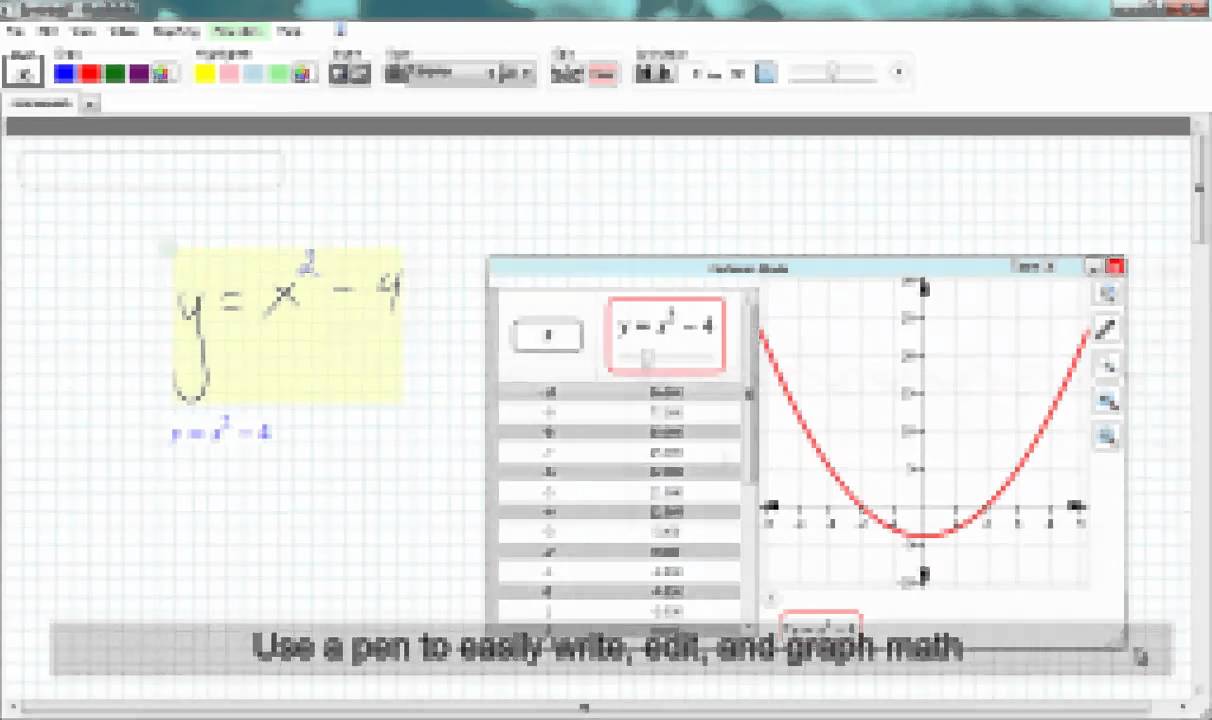Select the first eraser tool icon

pyautogui.click(x=340, y=74)
